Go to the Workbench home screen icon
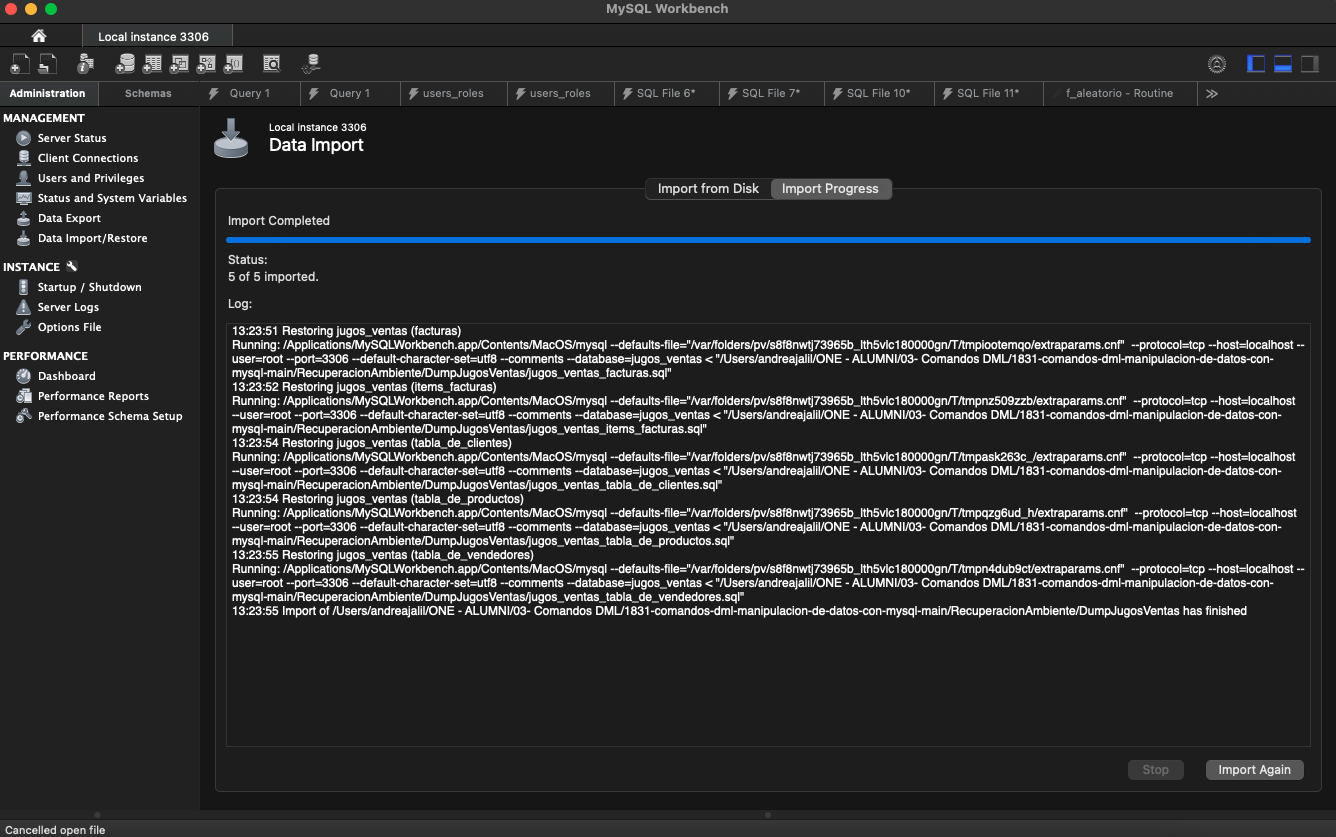The height and width of the screenshot is (837, 1336). (39, 36)
